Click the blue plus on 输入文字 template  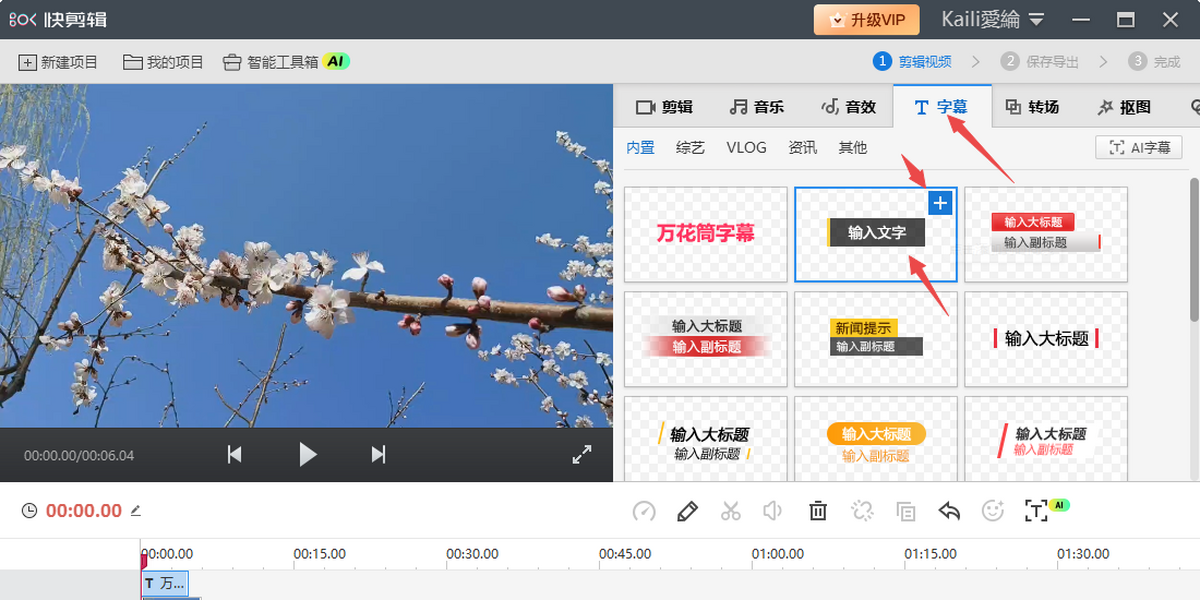[940, 203]
